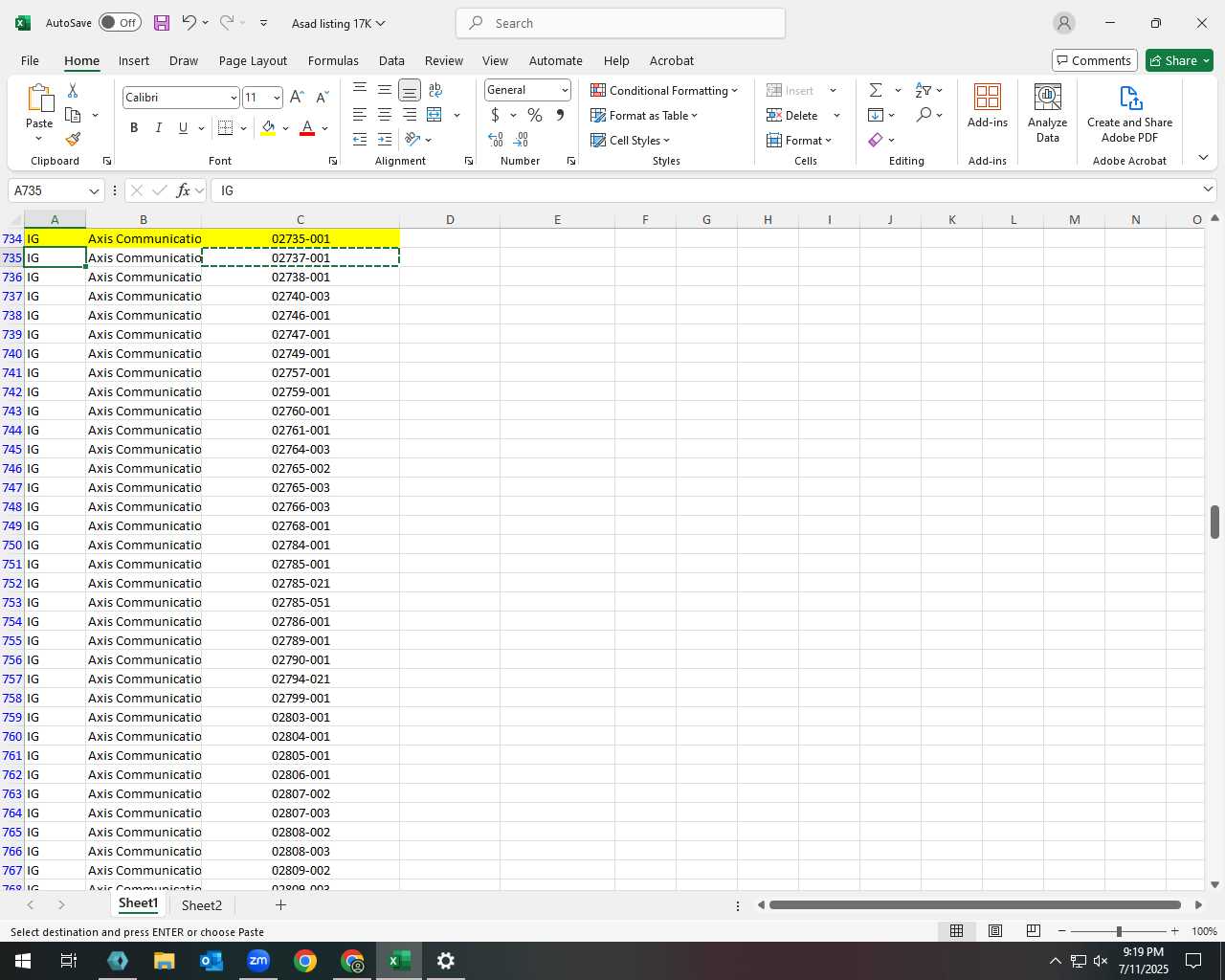The width and height of the screenshot is (1225, 980).
Task: Increase decimal places
Action: (496, 140)
